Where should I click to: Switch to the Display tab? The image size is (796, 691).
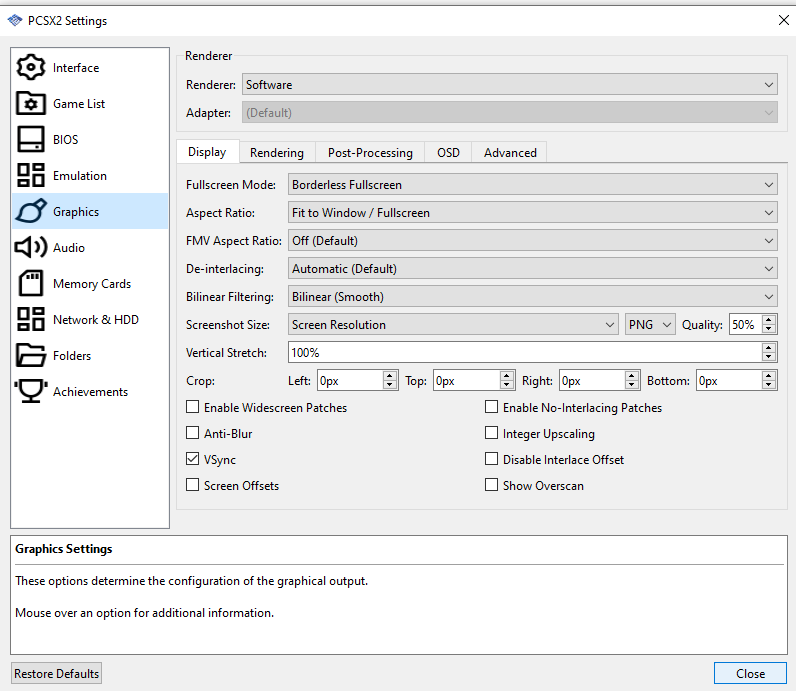[x=207, y=152]
